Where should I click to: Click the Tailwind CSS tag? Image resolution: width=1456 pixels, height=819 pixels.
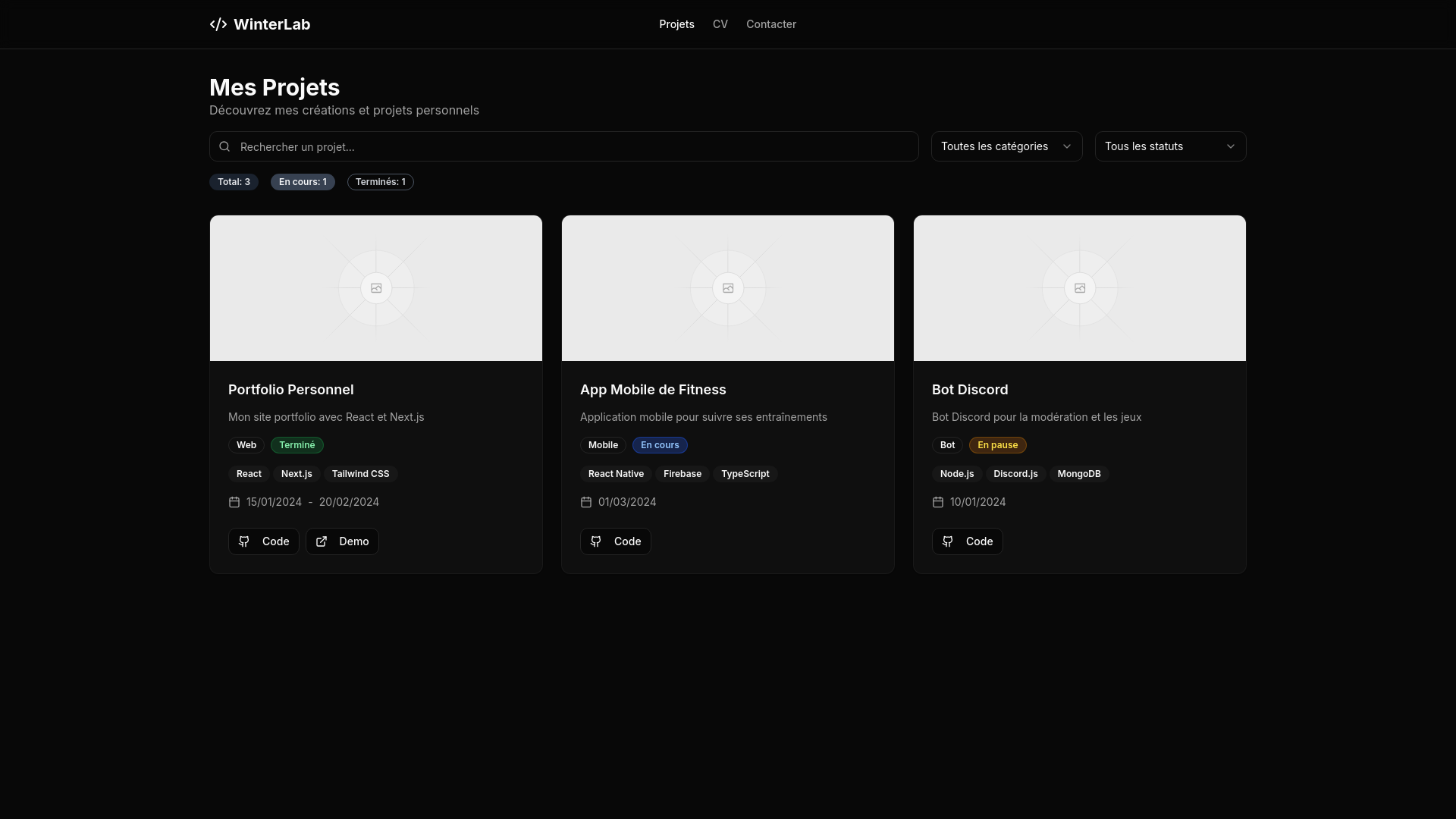[x=360, y=474]
